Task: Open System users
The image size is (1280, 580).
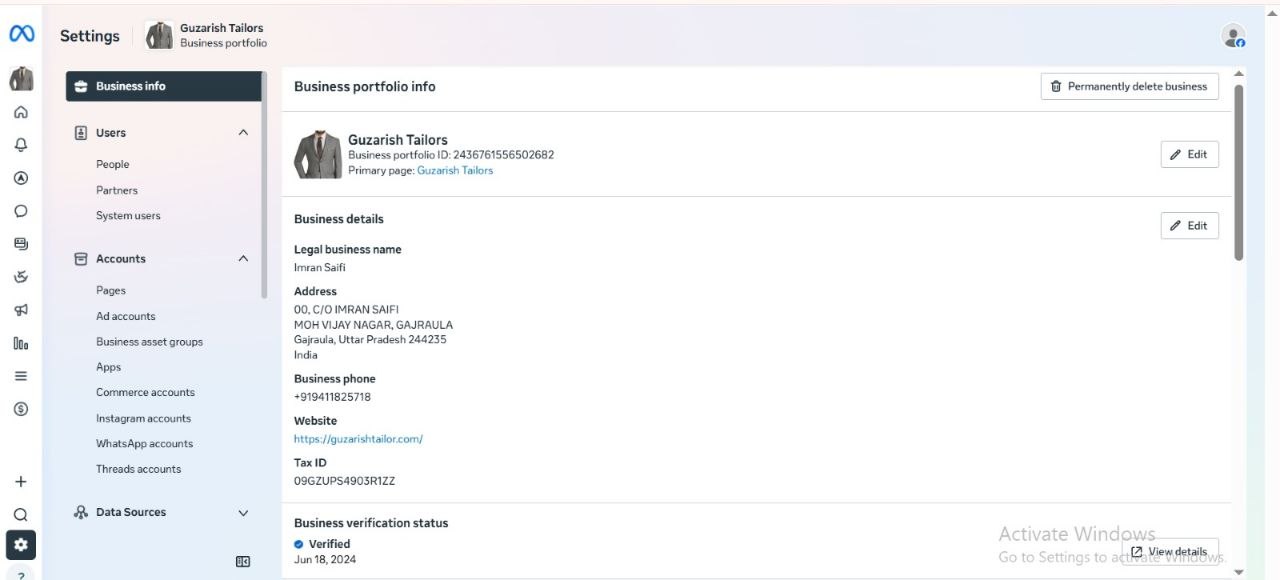Action: tap(128, 216)
